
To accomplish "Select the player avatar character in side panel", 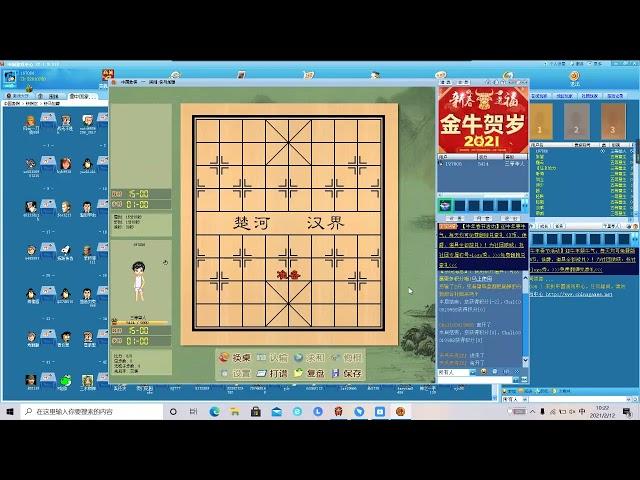I will (140, 276).
